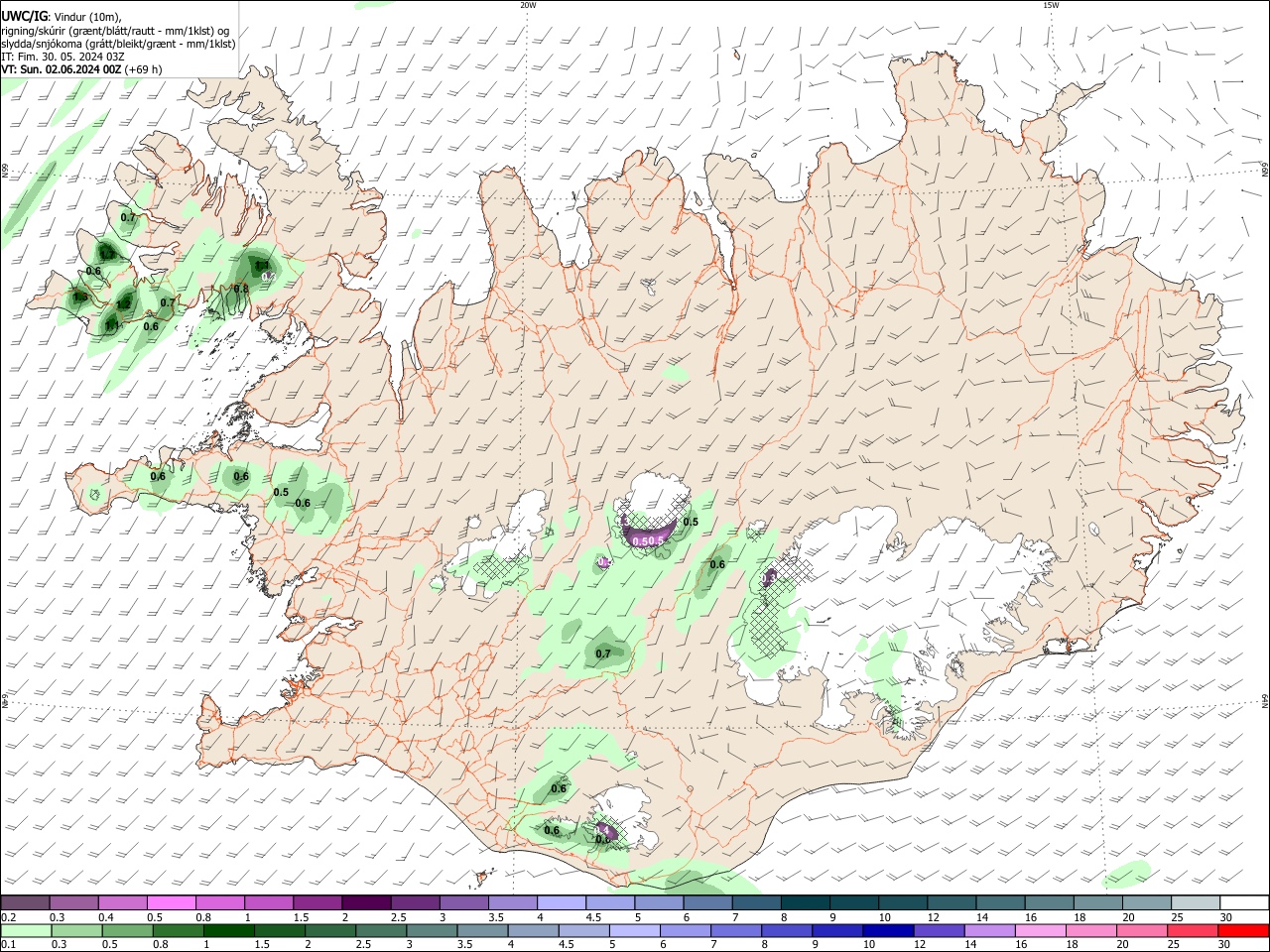Select the navy blue 10 swatch in lower legend

888,930
